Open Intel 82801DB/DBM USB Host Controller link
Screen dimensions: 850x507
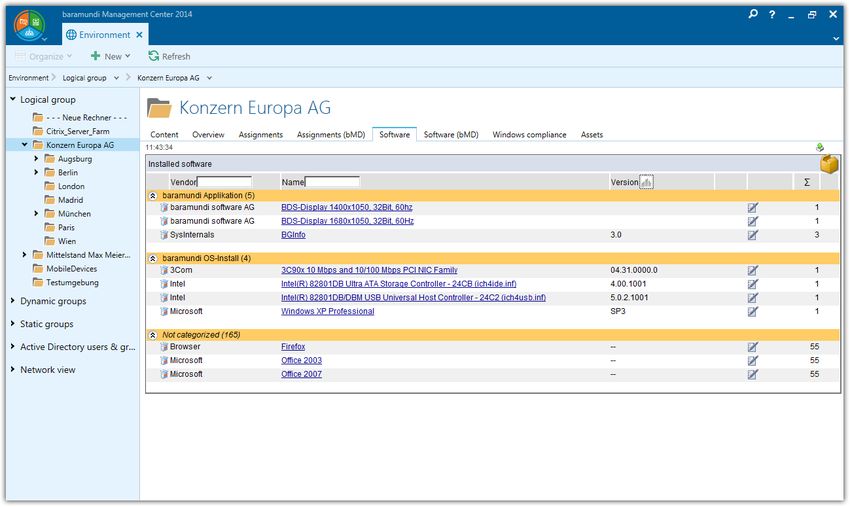coord(413,298)
